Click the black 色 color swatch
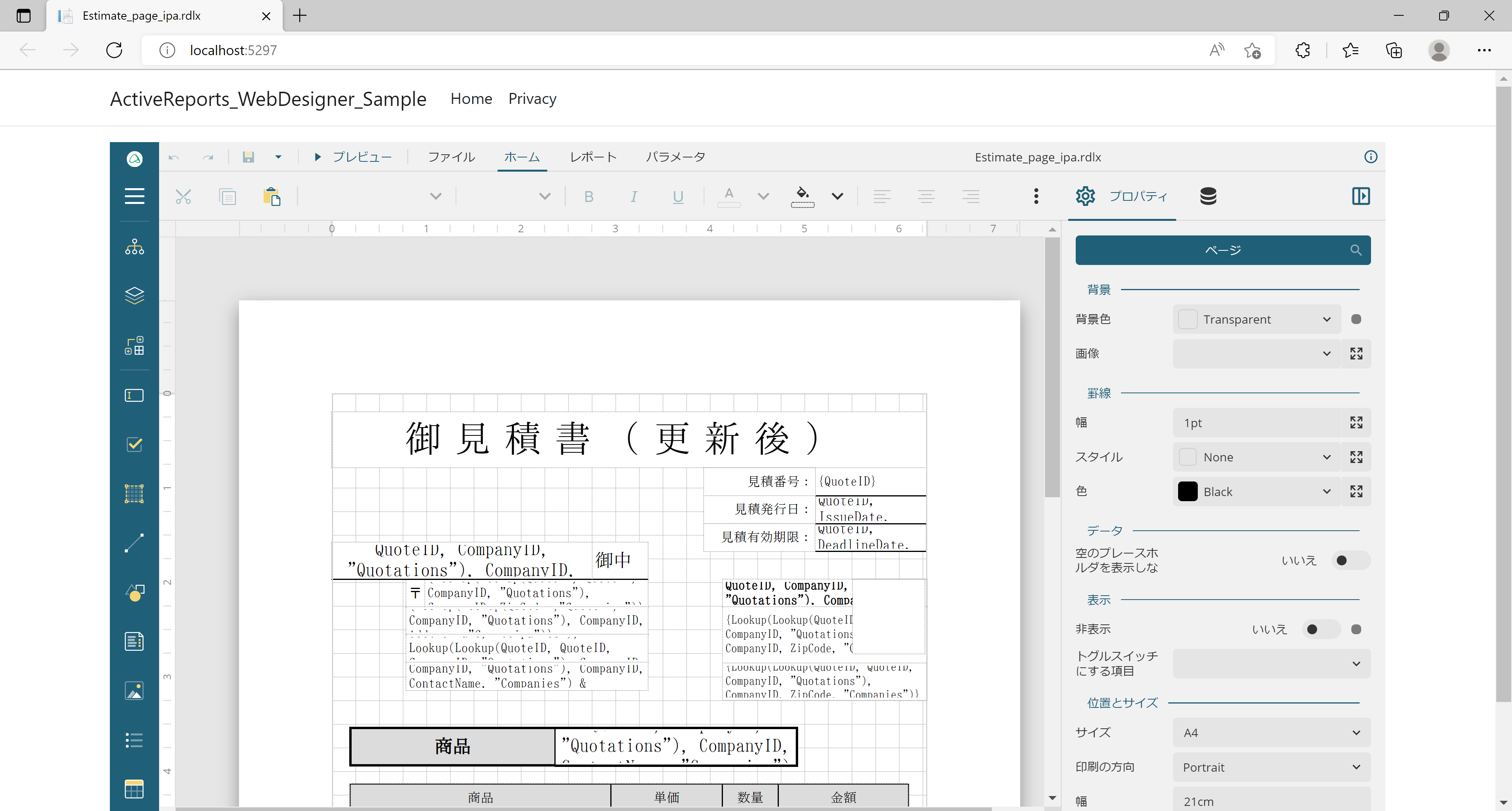Viewport: 1512px width, 811px height. click(x=1188, y=492)
